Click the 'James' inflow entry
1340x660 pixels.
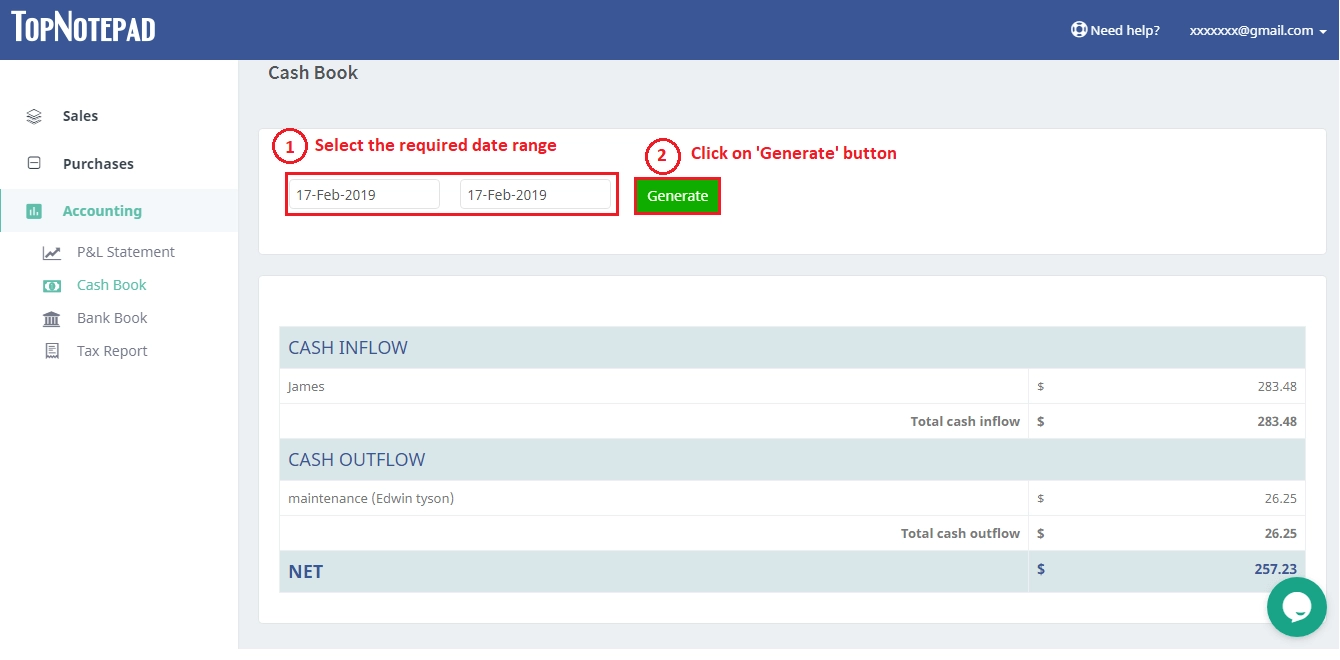coord(306,386)
